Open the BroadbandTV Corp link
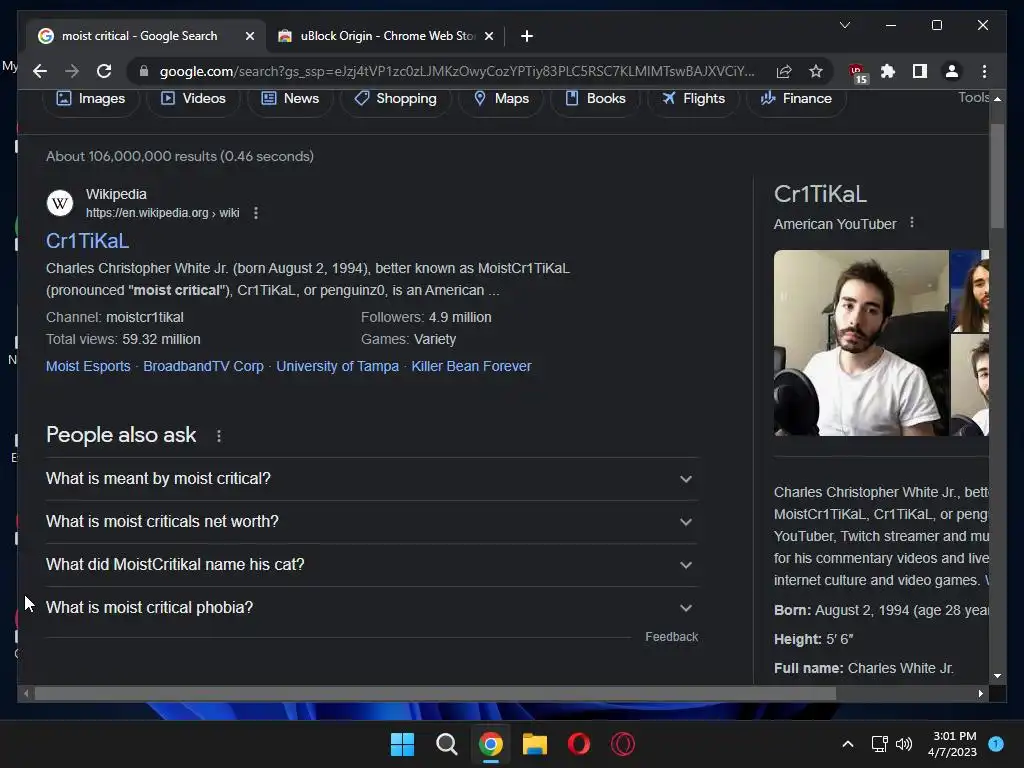1024x768 pixels. 203,366
